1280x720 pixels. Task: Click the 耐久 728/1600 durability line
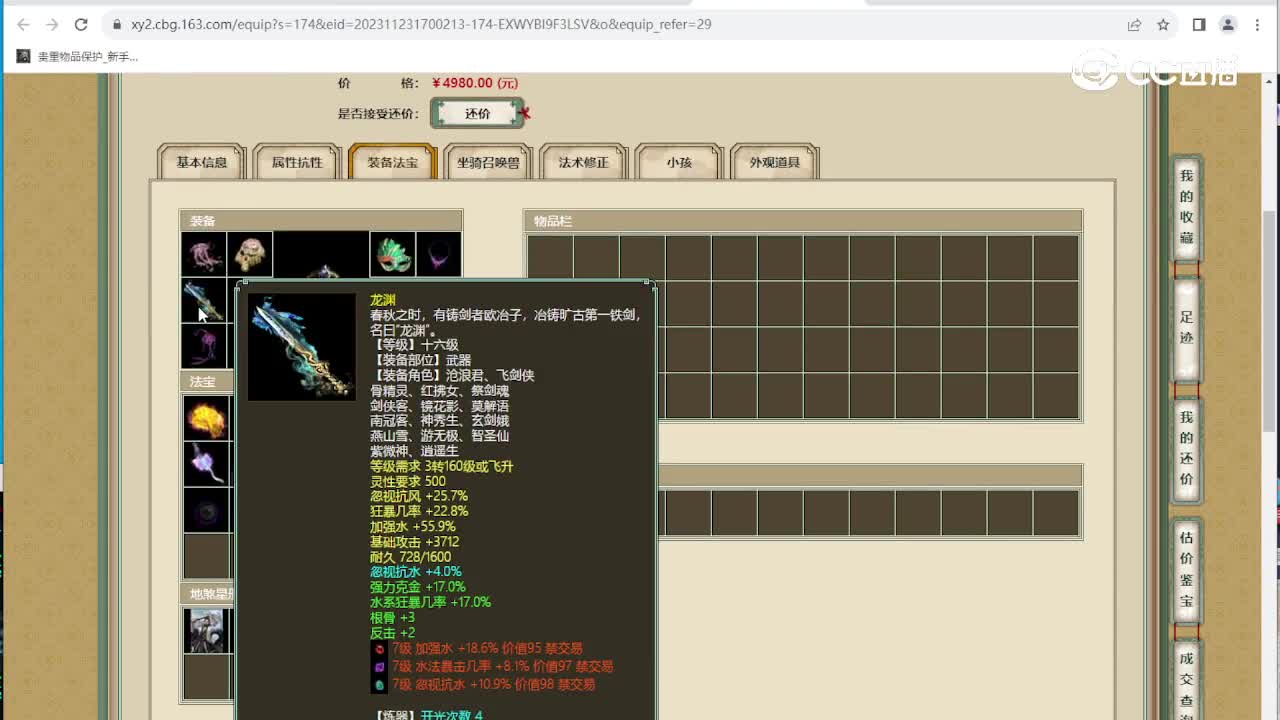pos(410,556)
